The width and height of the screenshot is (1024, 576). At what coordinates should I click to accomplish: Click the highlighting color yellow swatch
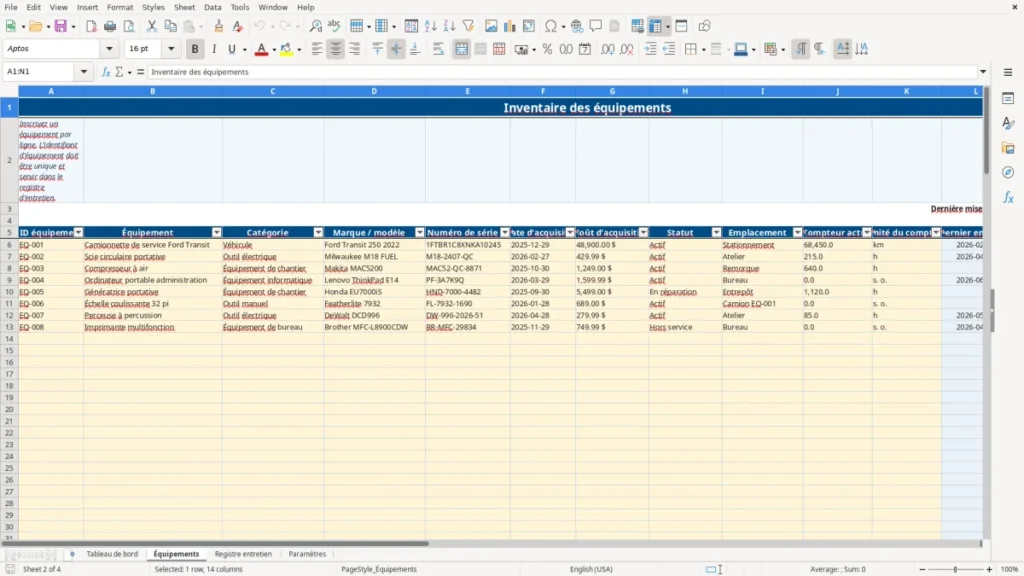(286, 49)
